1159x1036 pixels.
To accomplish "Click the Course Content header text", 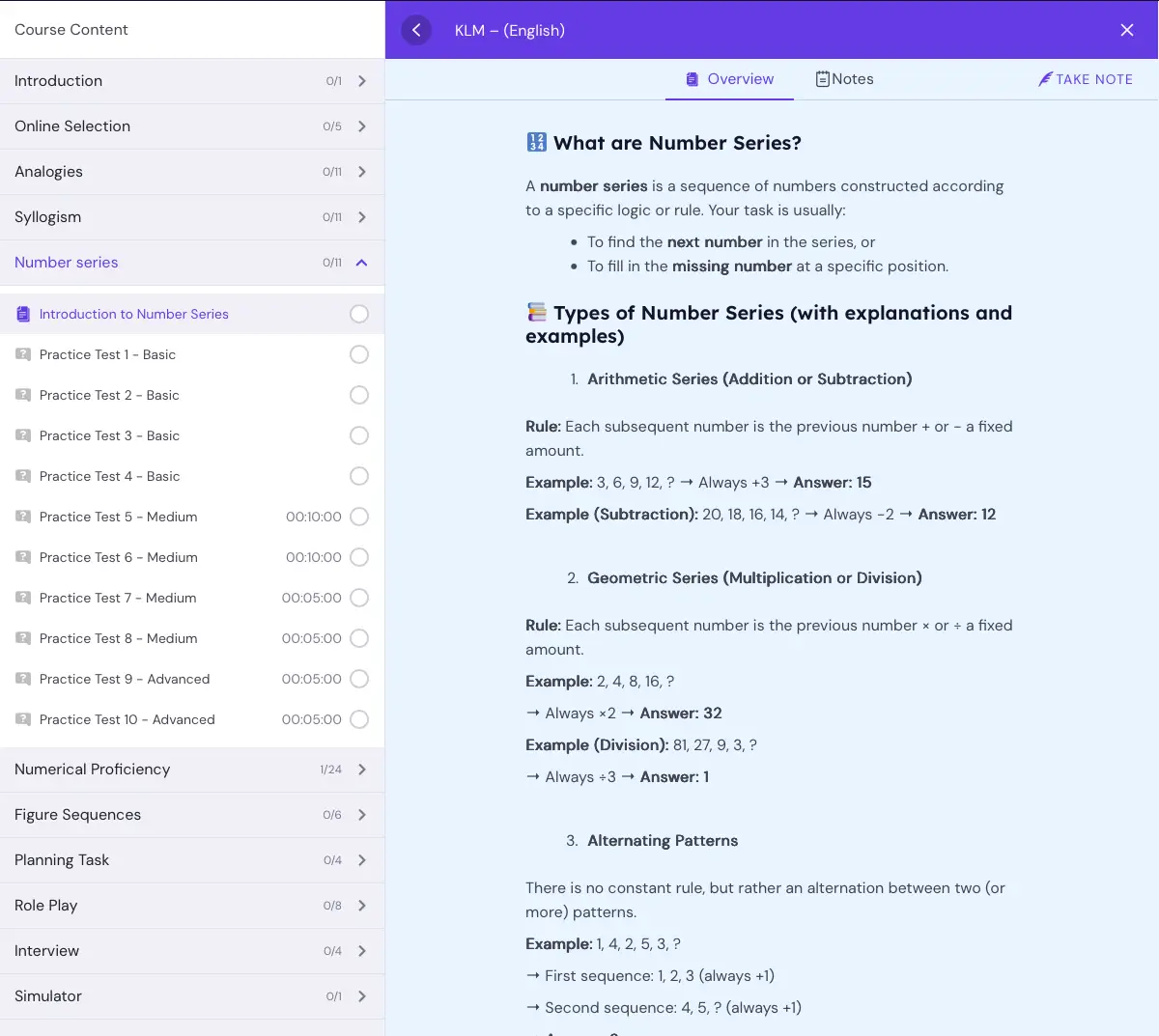I will tap(71, 30).
